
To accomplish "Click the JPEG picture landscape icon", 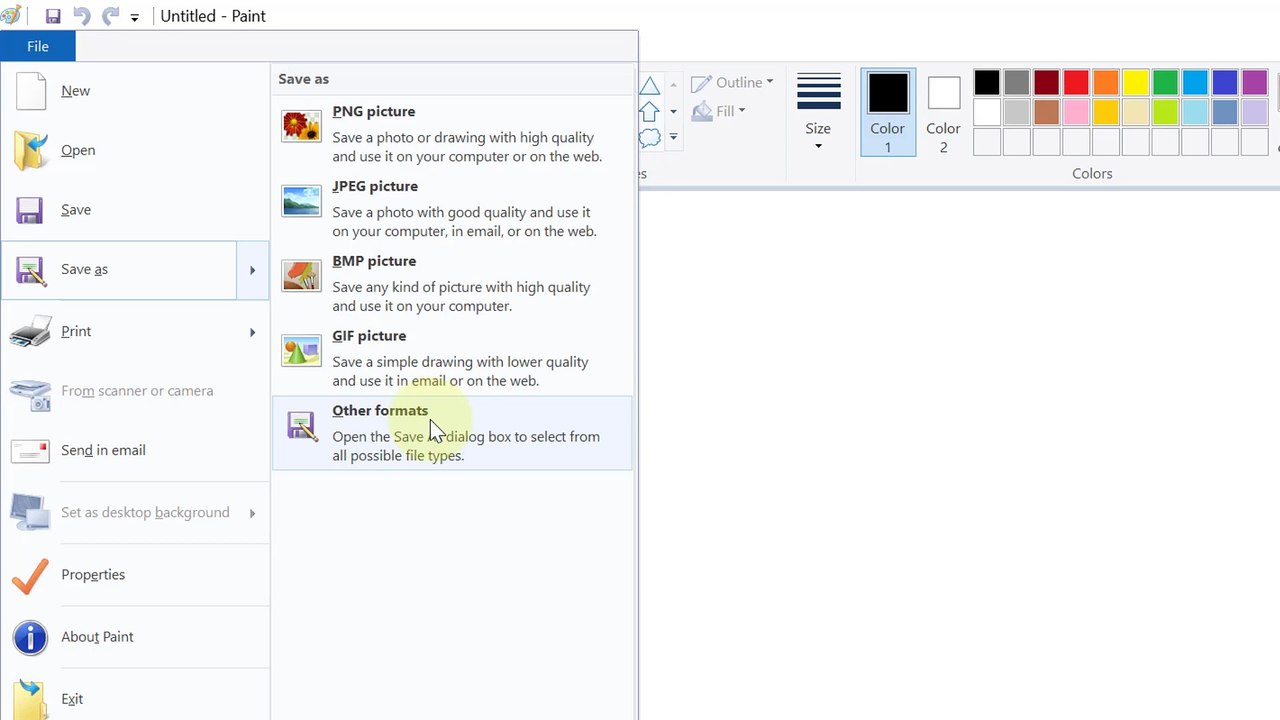I will tap(301, 201).
